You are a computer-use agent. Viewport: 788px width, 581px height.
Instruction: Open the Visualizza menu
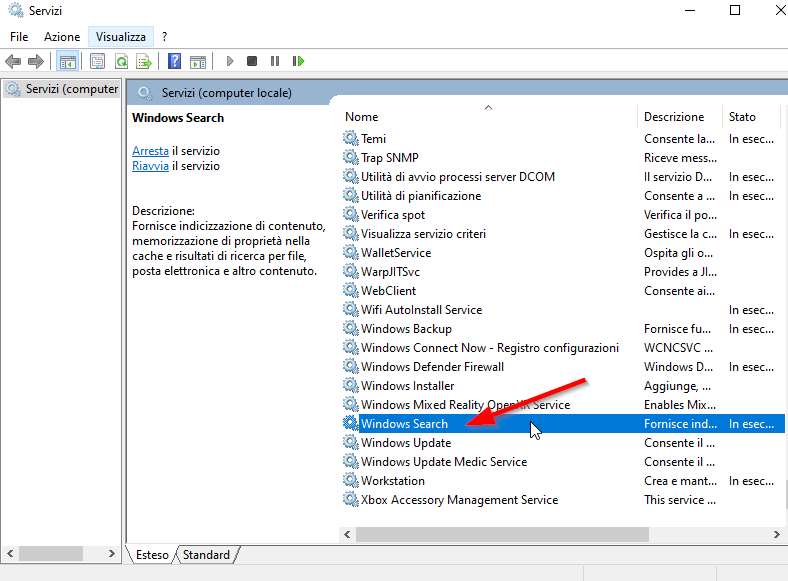click(x=120, y=36)
